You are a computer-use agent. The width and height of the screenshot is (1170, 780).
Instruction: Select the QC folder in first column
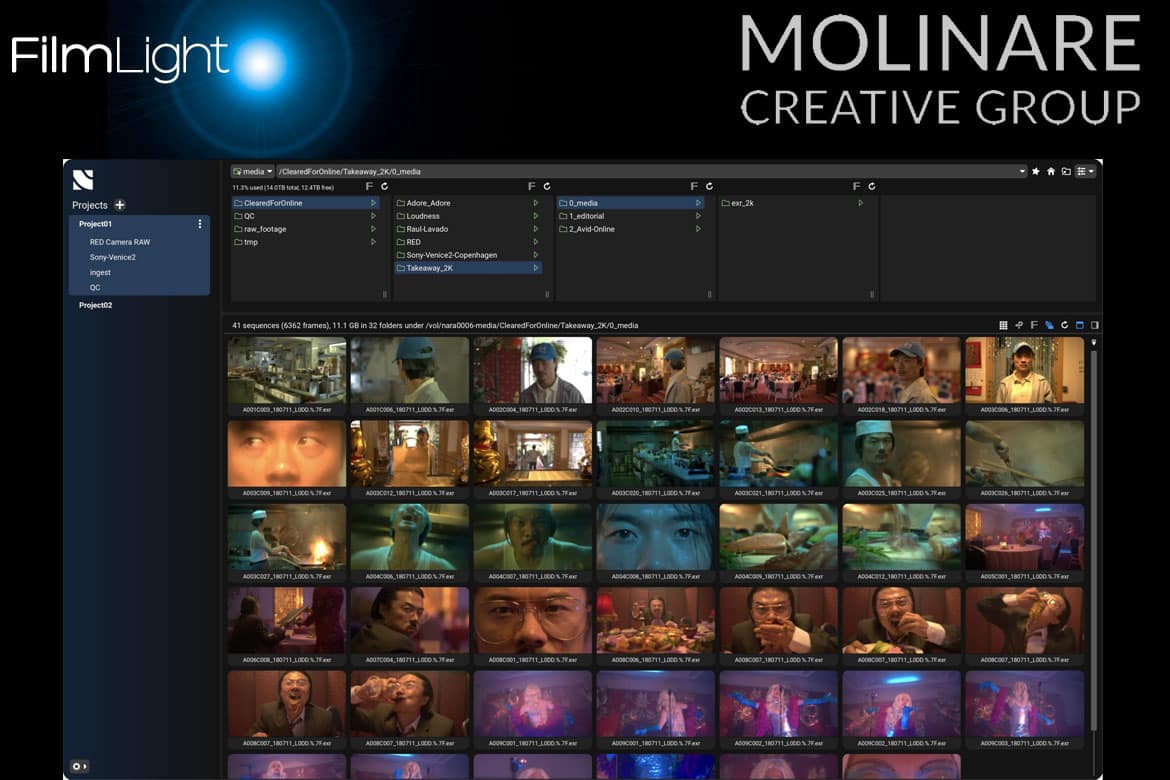point(305,216)
